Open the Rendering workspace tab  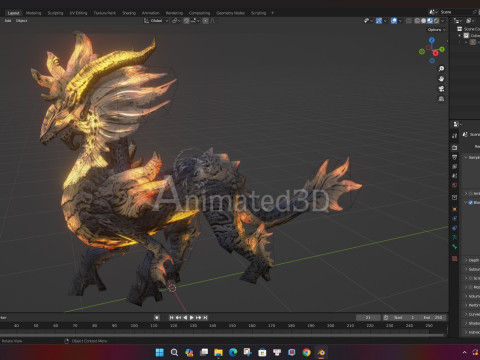click(174, 13)
